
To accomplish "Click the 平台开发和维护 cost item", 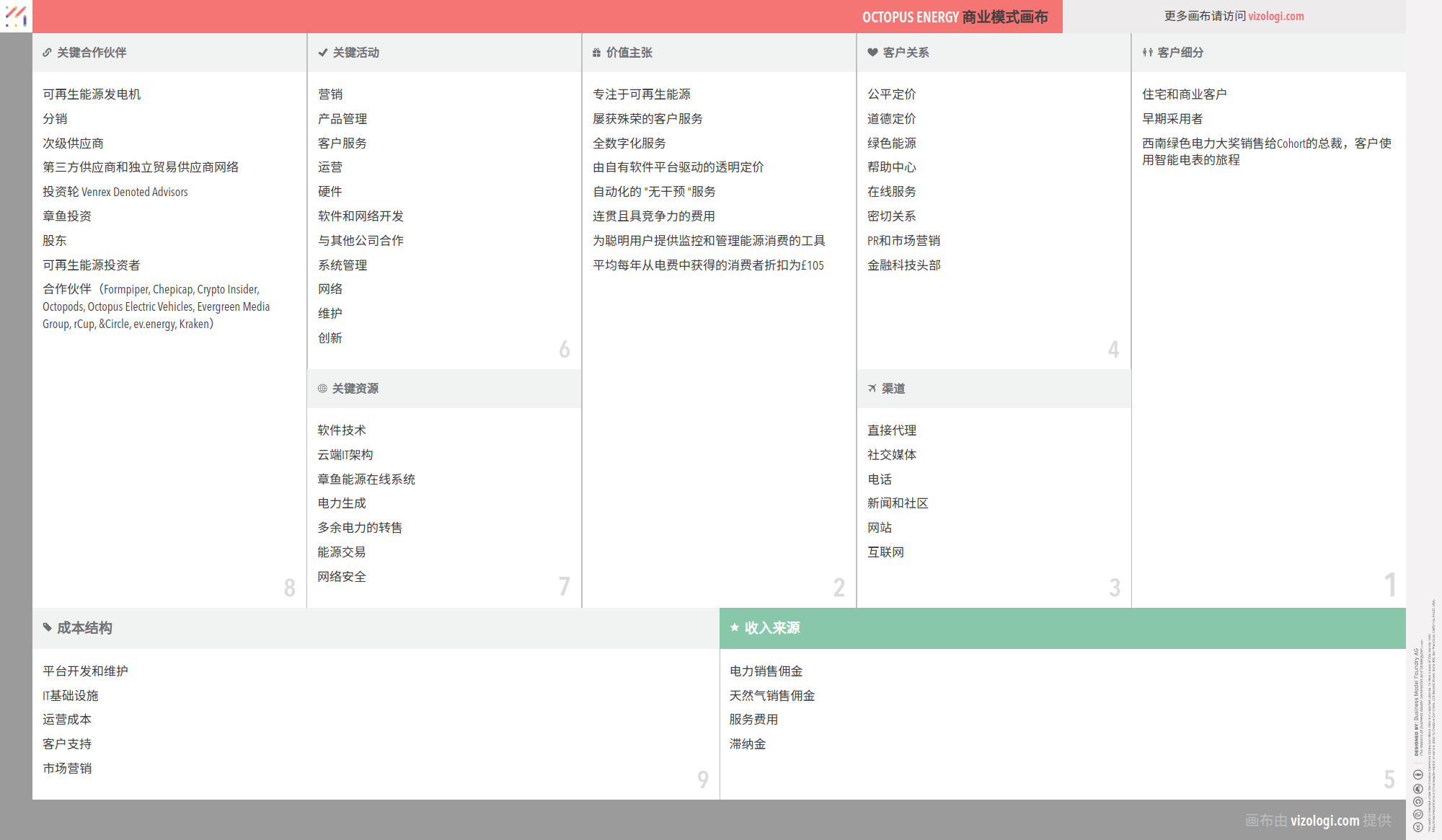I will tap(85, 671).
